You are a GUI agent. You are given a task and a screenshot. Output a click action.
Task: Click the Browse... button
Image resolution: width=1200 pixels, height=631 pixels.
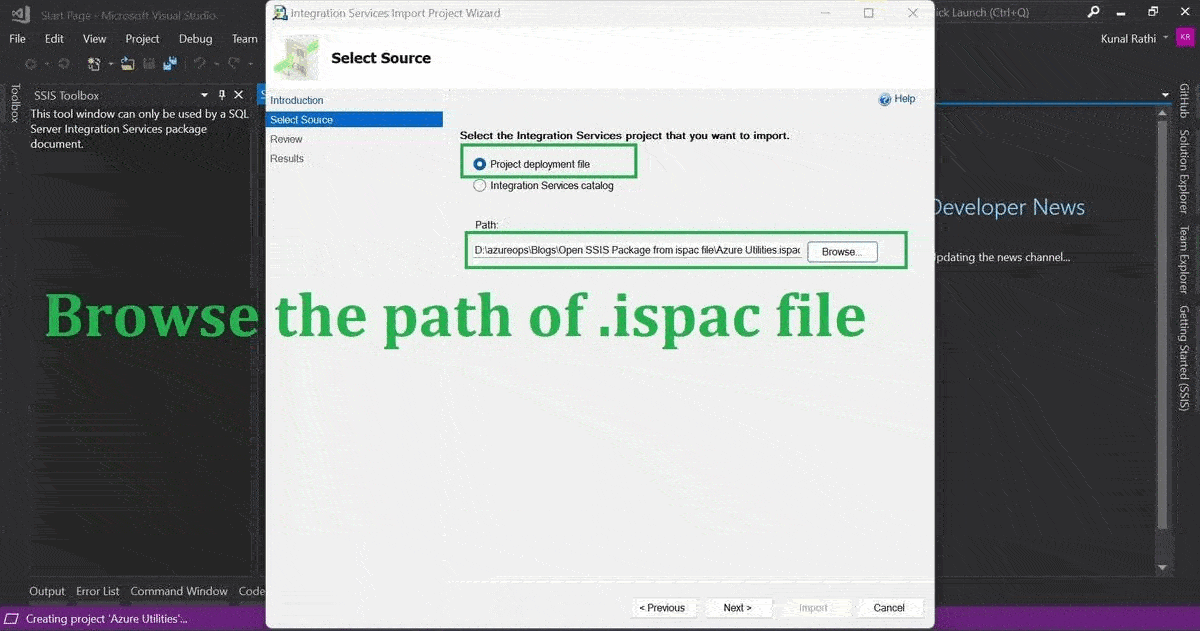(841, 251)
